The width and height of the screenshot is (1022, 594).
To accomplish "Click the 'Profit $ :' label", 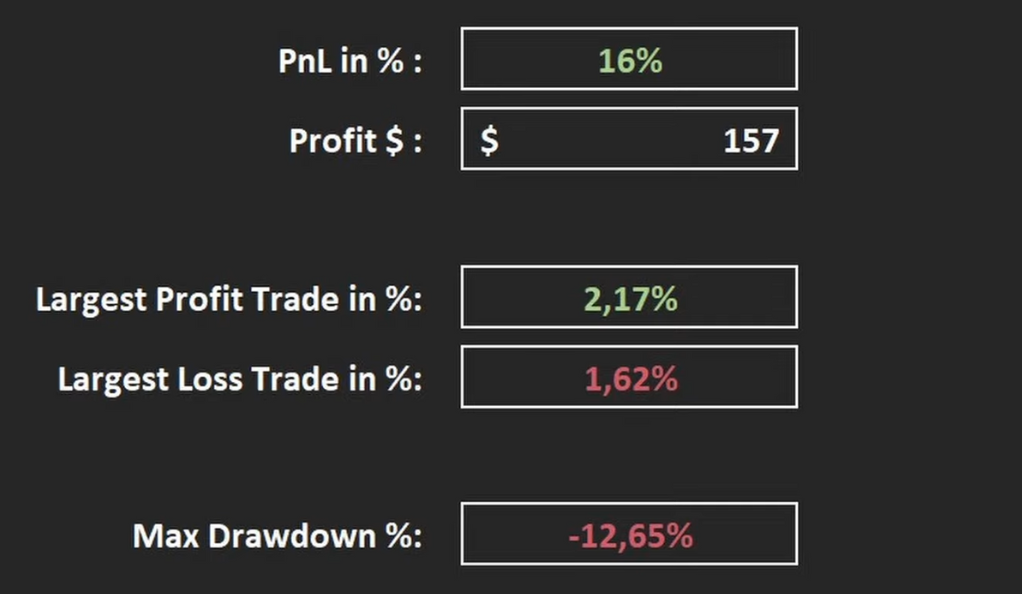I will pos(355,141).
